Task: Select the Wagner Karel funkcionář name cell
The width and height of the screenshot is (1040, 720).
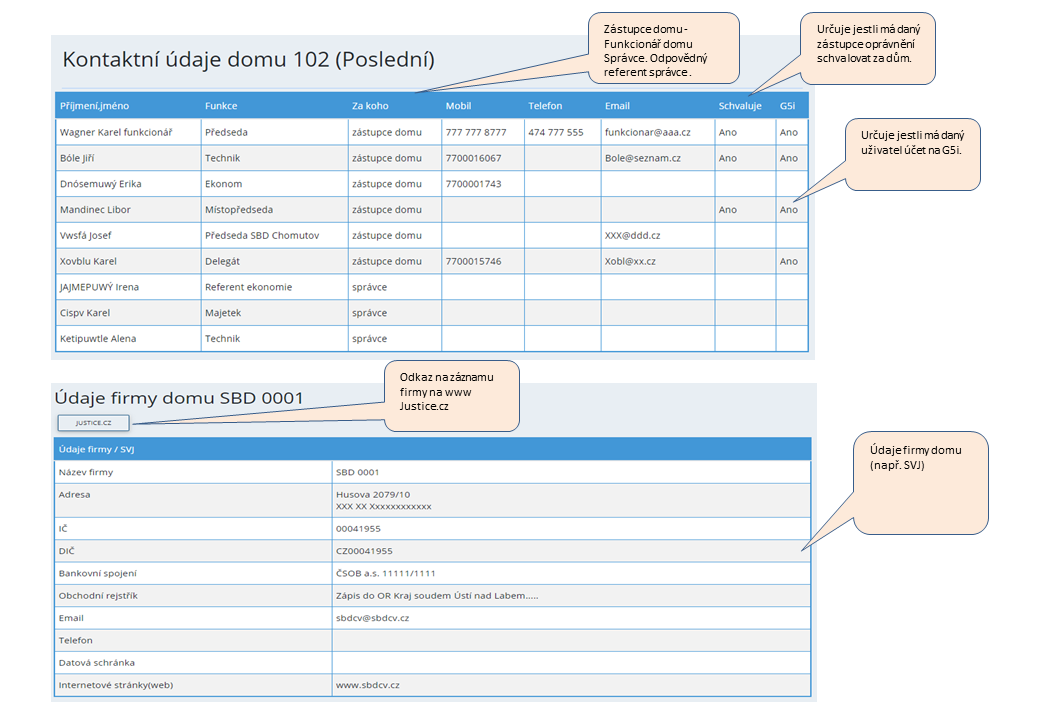Action: [x=116, y=132]
